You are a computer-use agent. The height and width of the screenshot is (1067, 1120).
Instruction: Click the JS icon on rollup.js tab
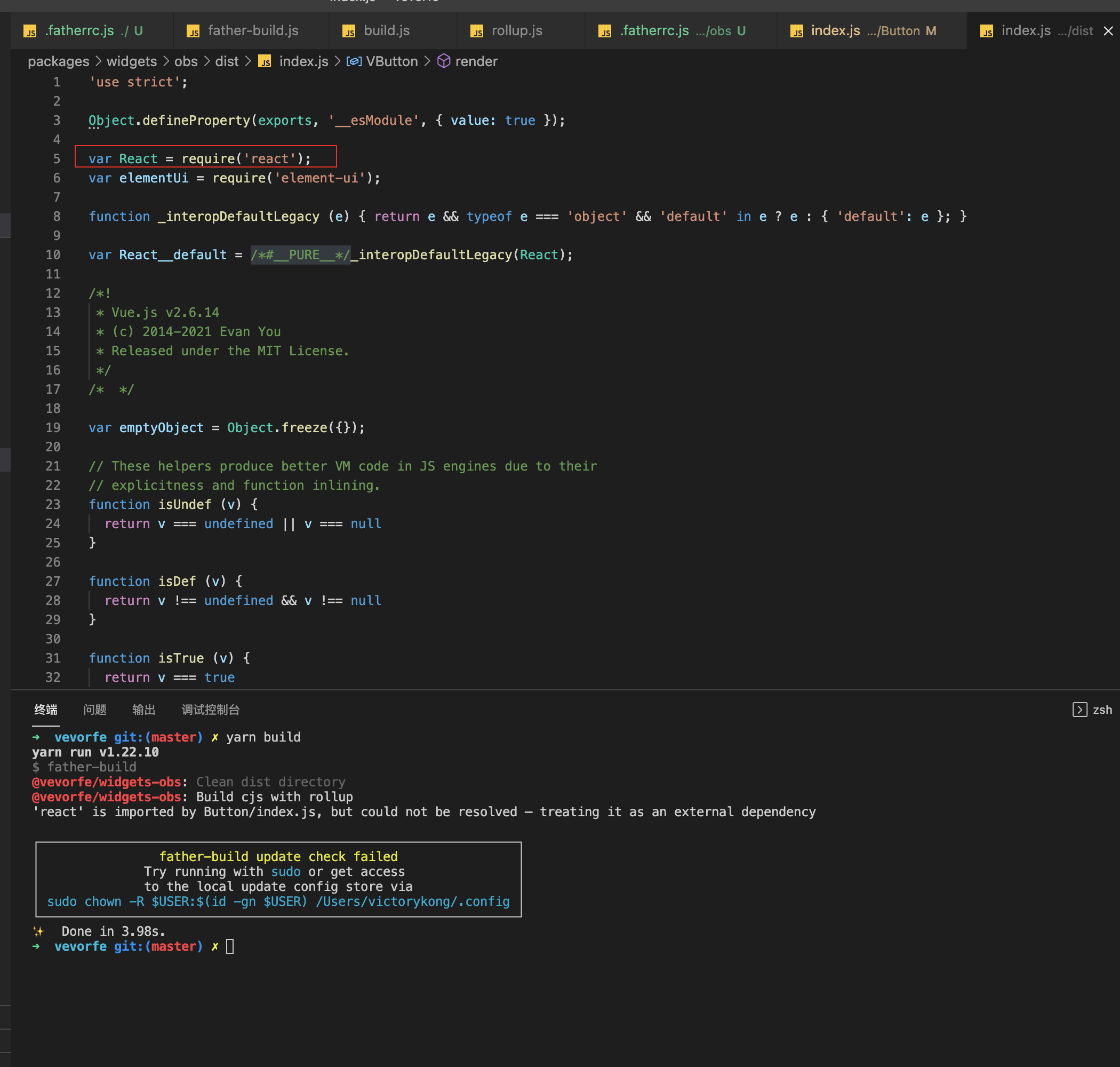(477, 31)
